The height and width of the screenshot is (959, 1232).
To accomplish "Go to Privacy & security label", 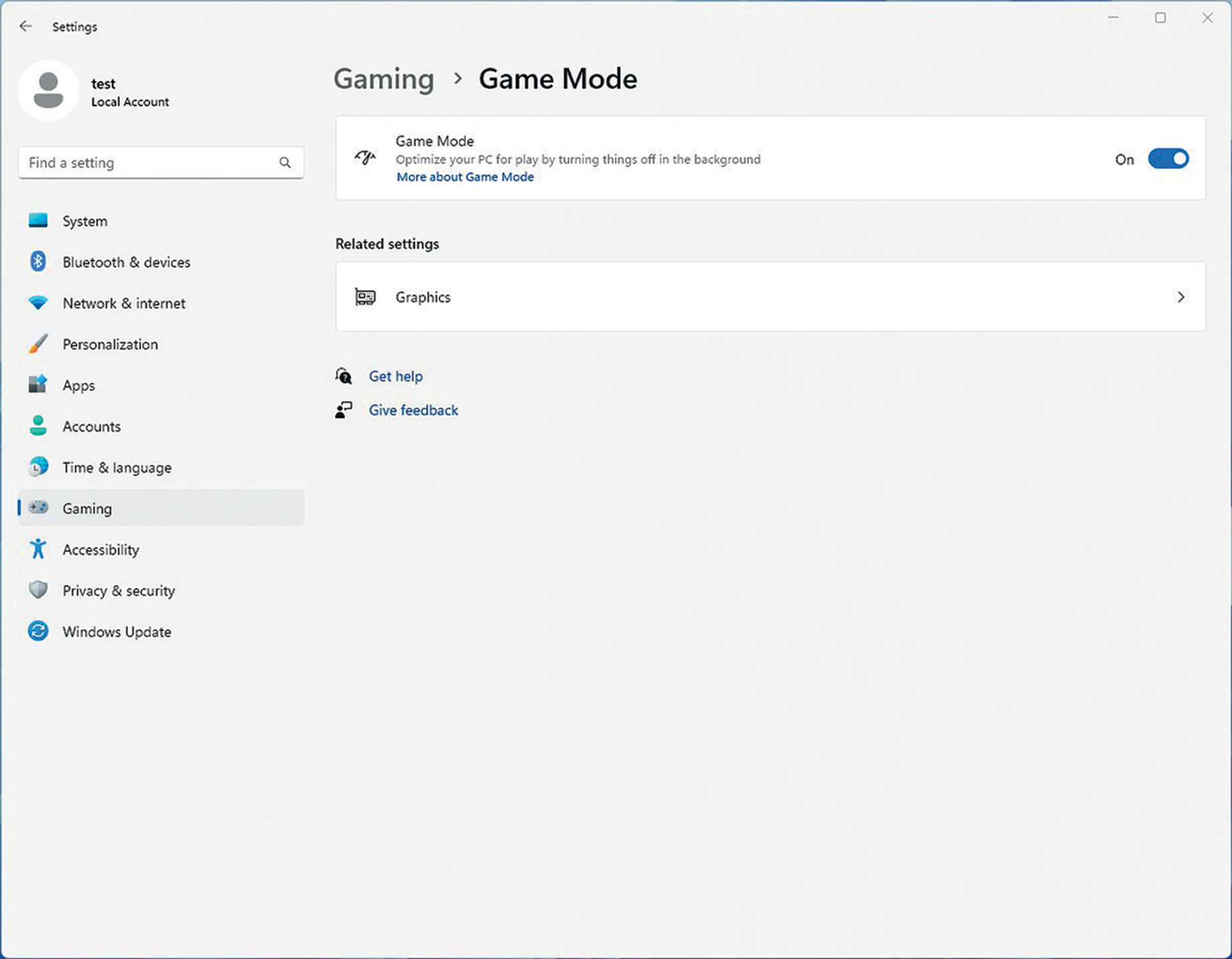I will (x=119, y=591).
